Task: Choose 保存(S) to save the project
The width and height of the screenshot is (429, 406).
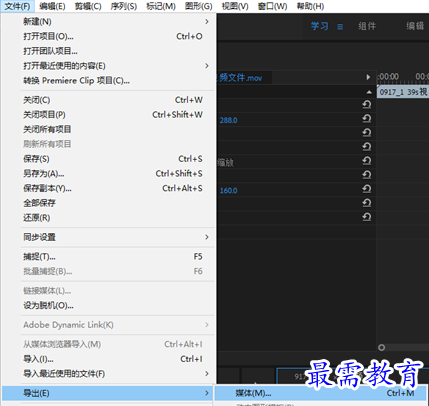Action: pyautogui.click(x=108, y=159)
